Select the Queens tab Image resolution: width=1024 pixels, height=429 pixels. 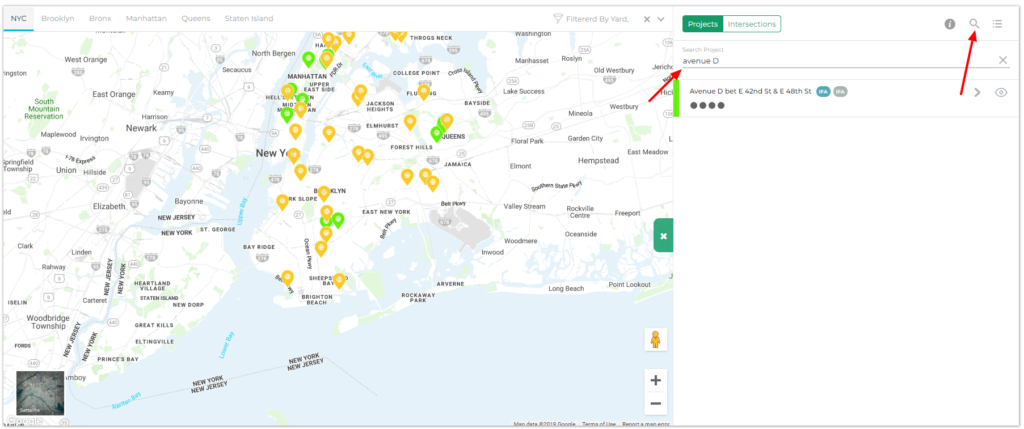(196, 19)
